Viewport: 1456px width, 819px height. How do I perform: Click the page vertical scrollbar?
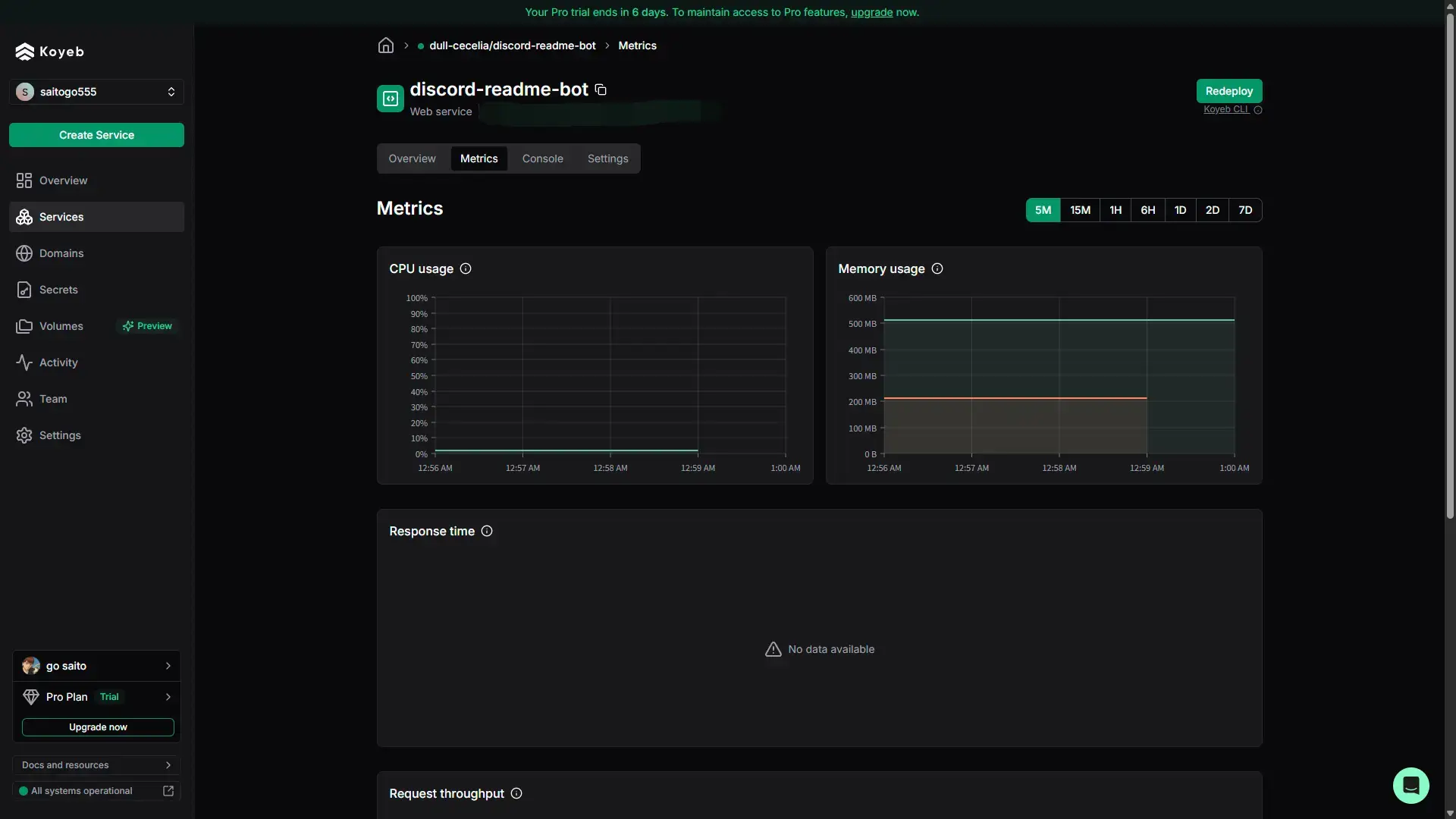(x=1450, y=265)
